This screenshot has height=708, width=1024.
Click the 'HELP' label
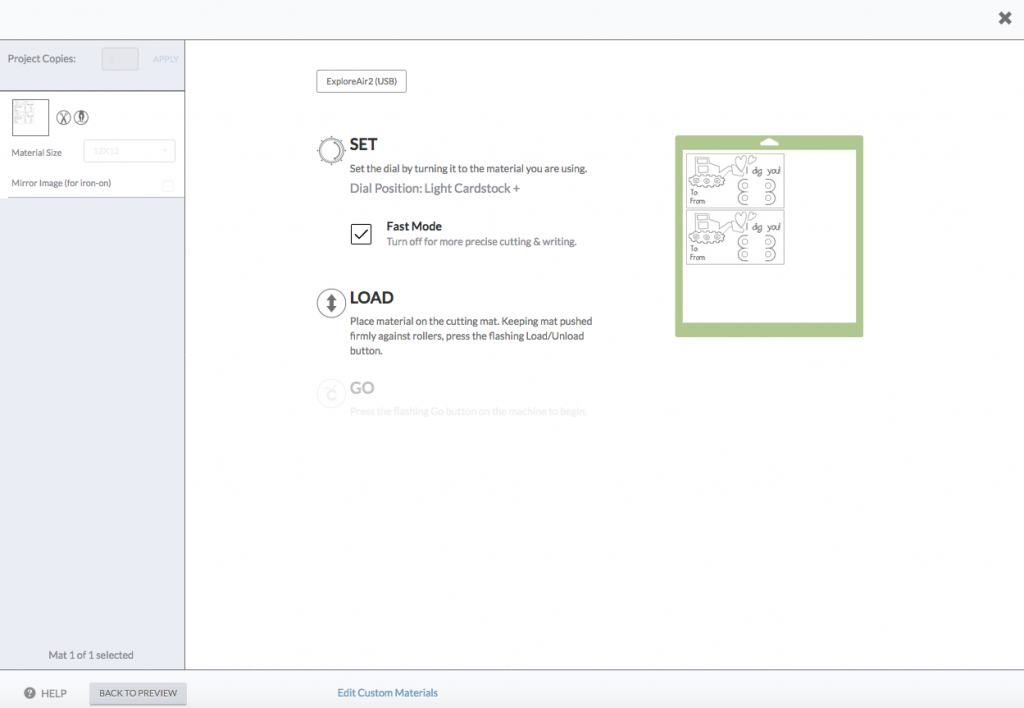point(54,694)
